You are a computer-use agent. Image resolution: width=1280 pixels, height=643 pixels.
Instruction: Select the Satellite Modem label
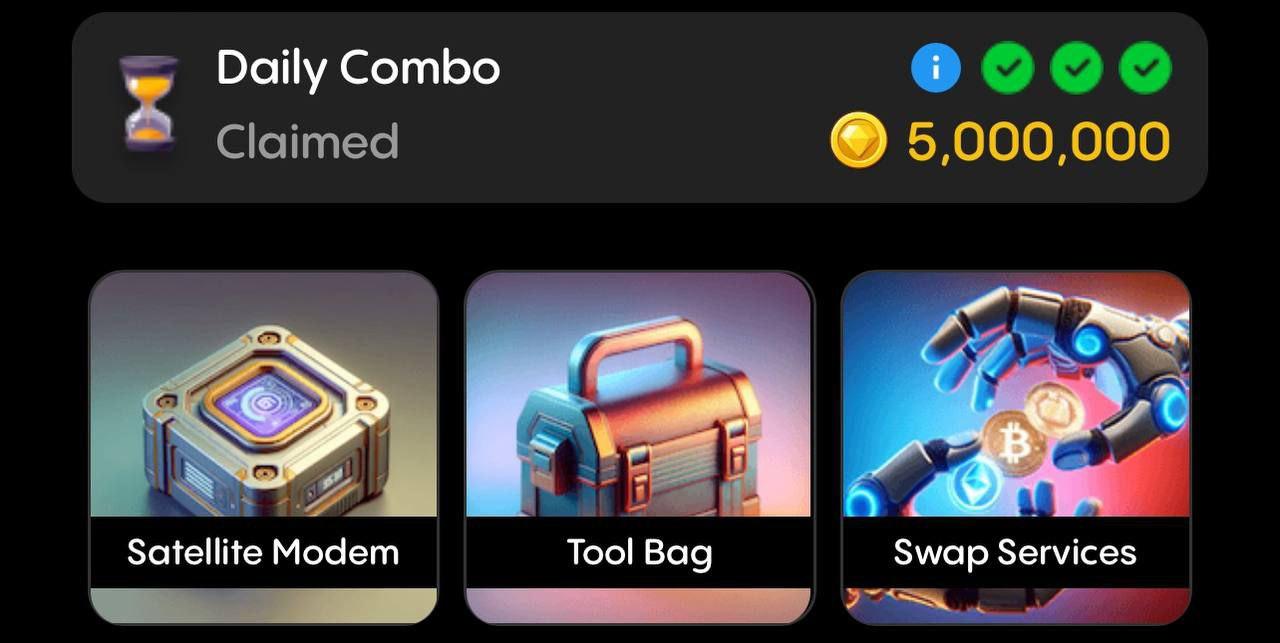tap(263, 552)
